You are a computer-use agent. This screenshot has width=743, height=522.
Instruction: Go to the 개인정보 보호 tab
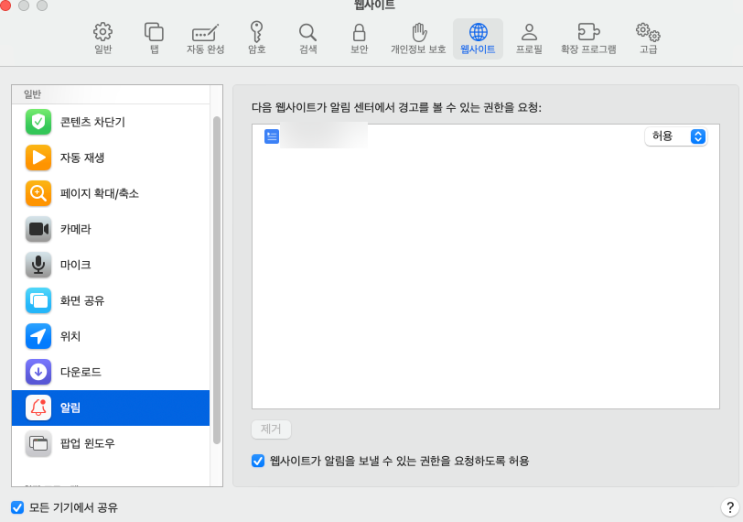click(418, 39)
